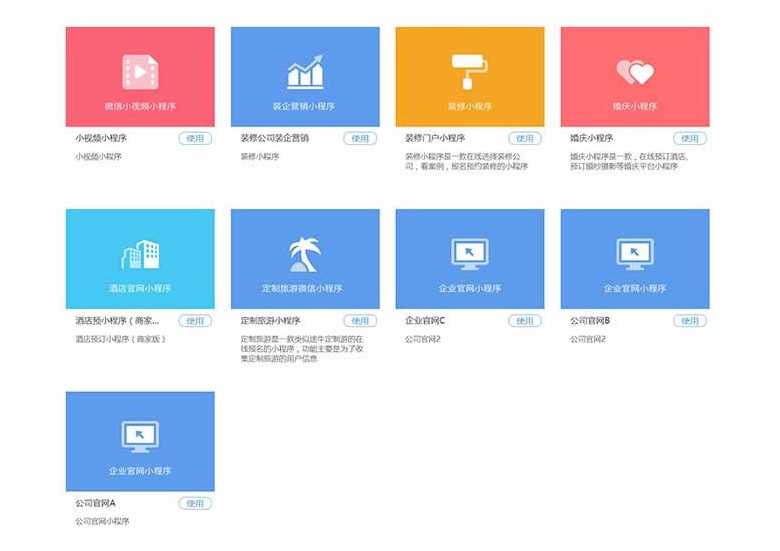The width and height of the screenshot is (780, 551).
Task: Click the monitor icon above 企业官网C
Action: [469, 254]
